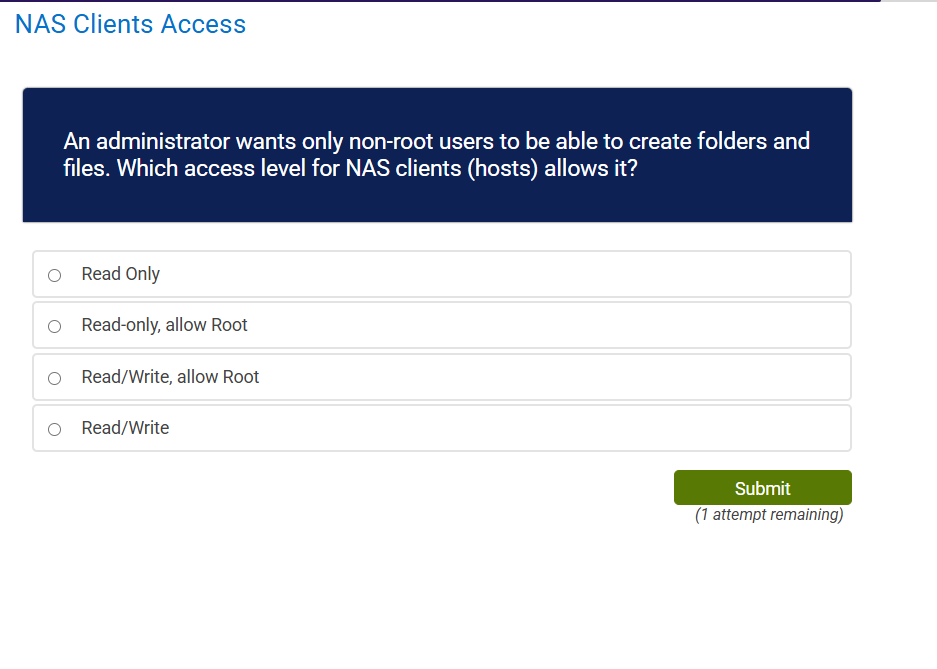This screenshot has width=937, height=669.
Task: Pick the Read/Write radio button
Action: (x=54, y=428)
